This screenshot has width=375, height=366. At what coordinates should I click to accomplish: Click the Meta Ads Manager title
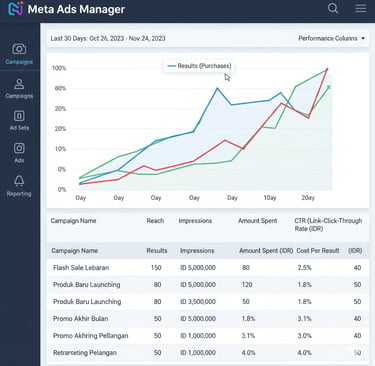coord(76,9)
